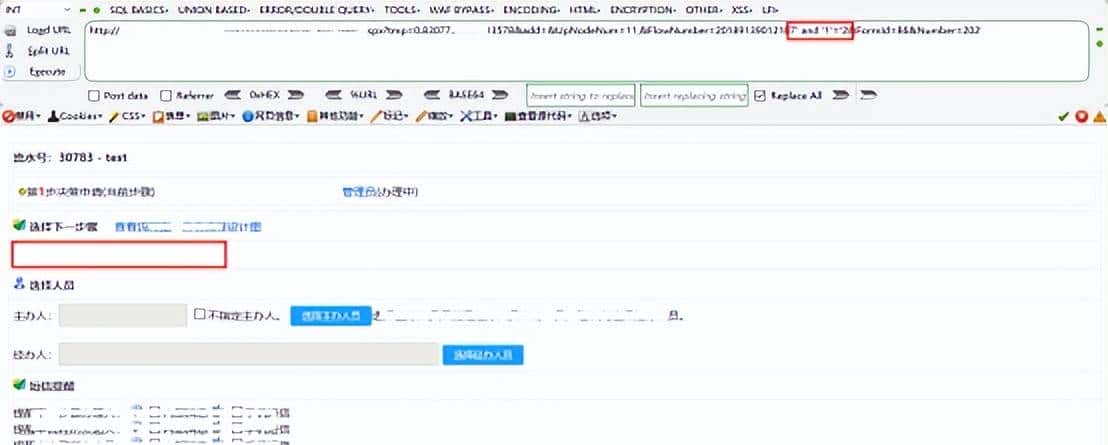Screen dimensions: 1108x445
Task: Open the 表单 (Forms) toolbar dropdown
Action: pos(172,116)
